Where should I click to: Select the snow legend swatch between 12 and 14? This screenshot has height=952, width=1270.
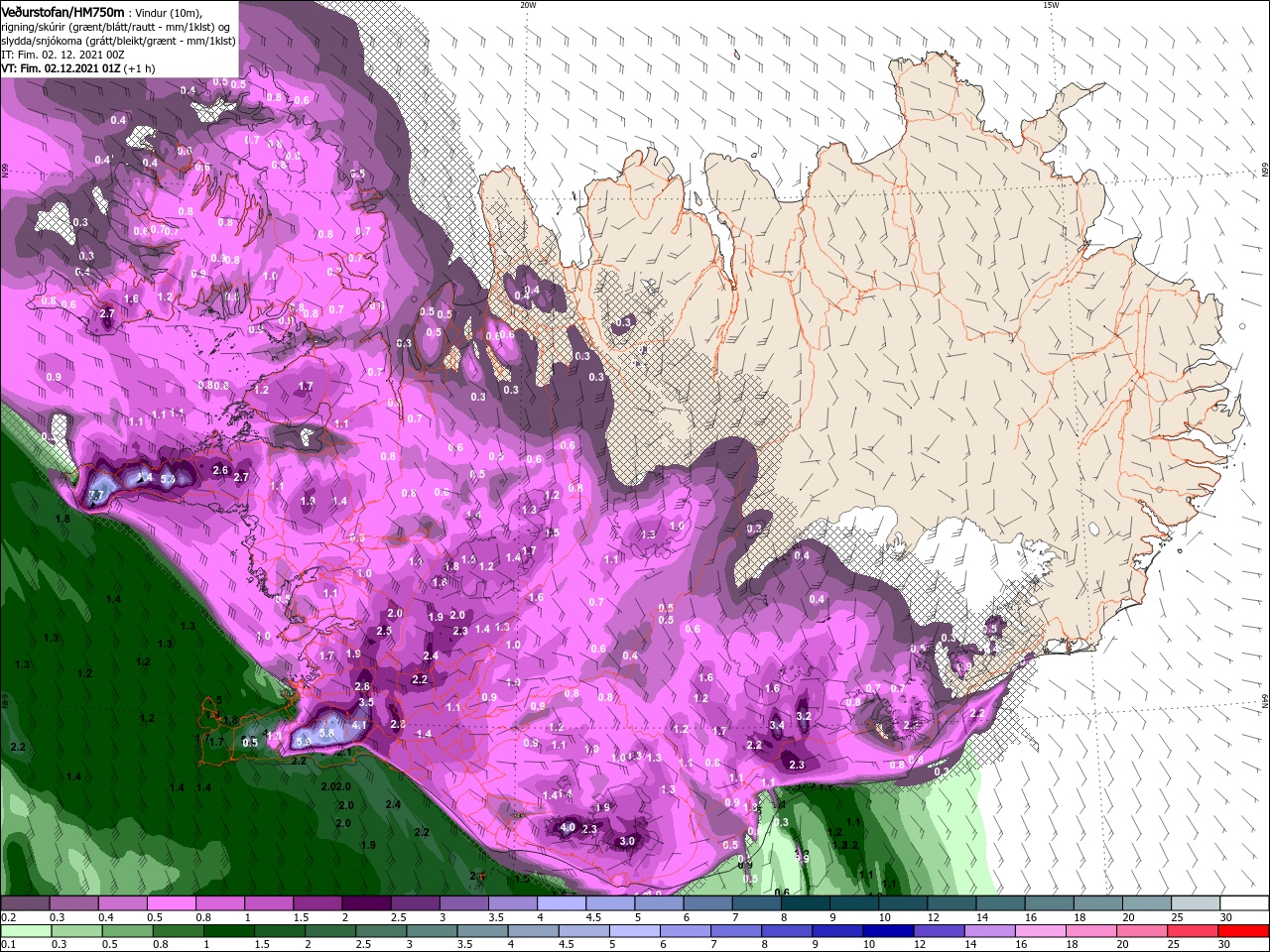[x=952, y=903]
